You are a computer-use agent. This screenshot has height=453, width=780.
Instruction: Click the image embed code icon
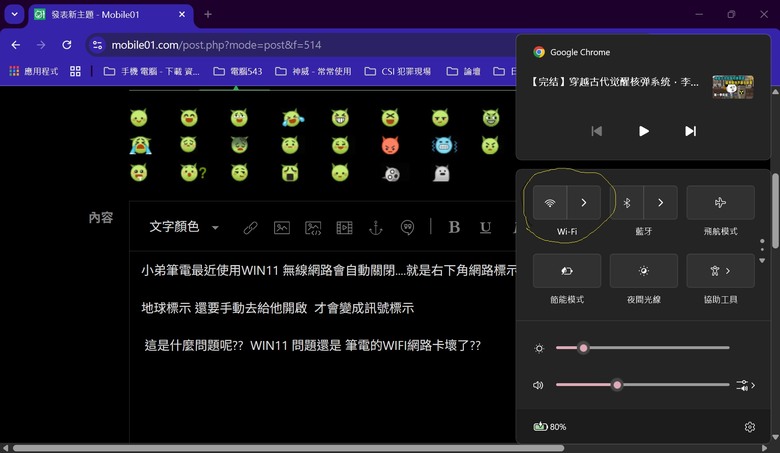313,228
